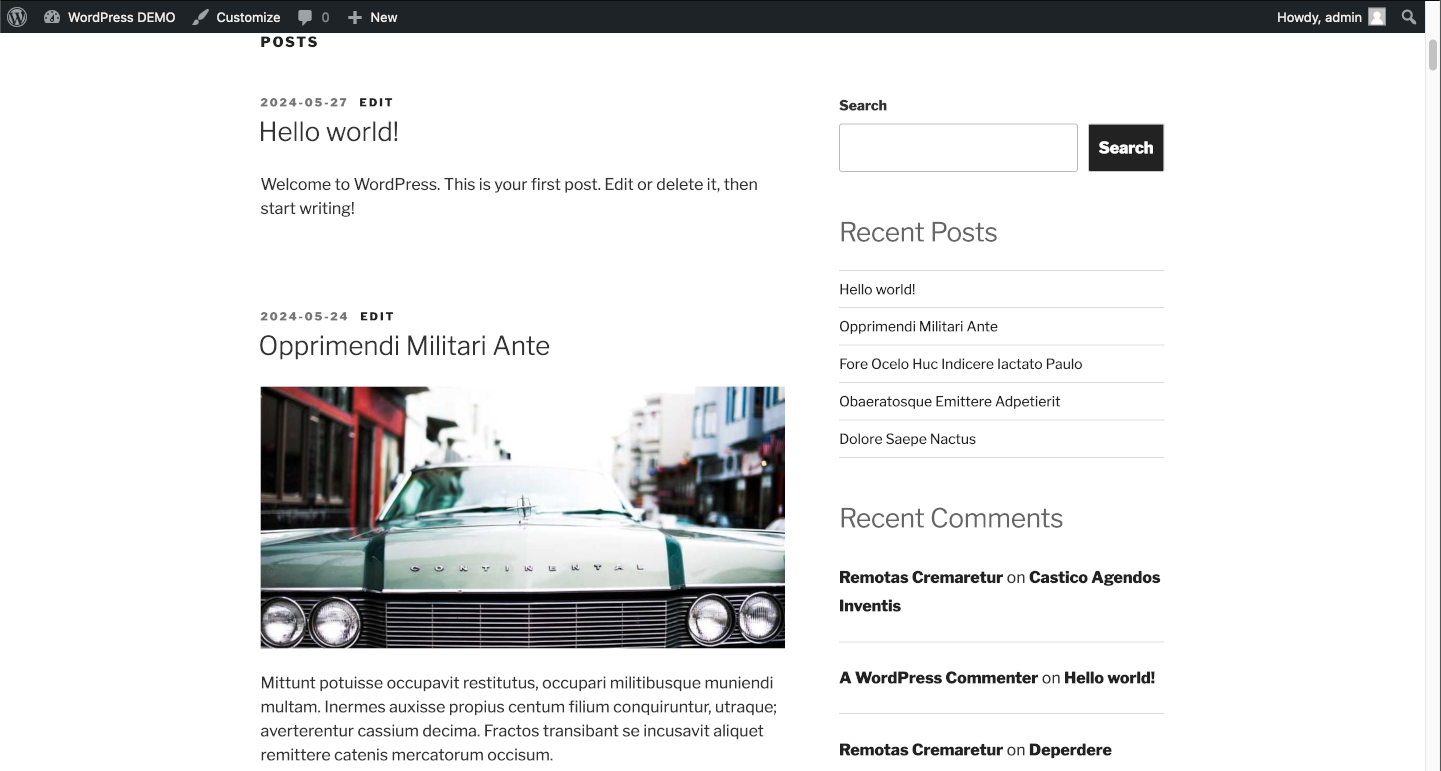Open the Opprimendi Militari Ante post title
Viewport: 1441px width, 771px height.
point(404,346)
